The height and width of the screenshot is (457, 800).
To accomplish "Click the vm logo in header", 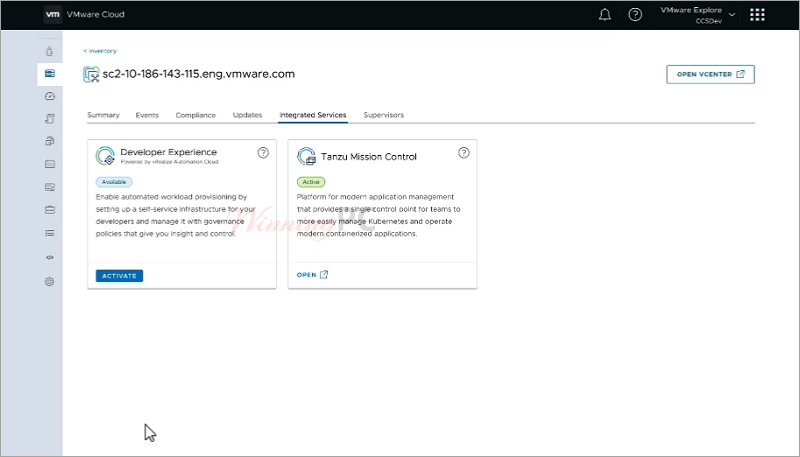I will pyautogui.click(x=53, y=14).
